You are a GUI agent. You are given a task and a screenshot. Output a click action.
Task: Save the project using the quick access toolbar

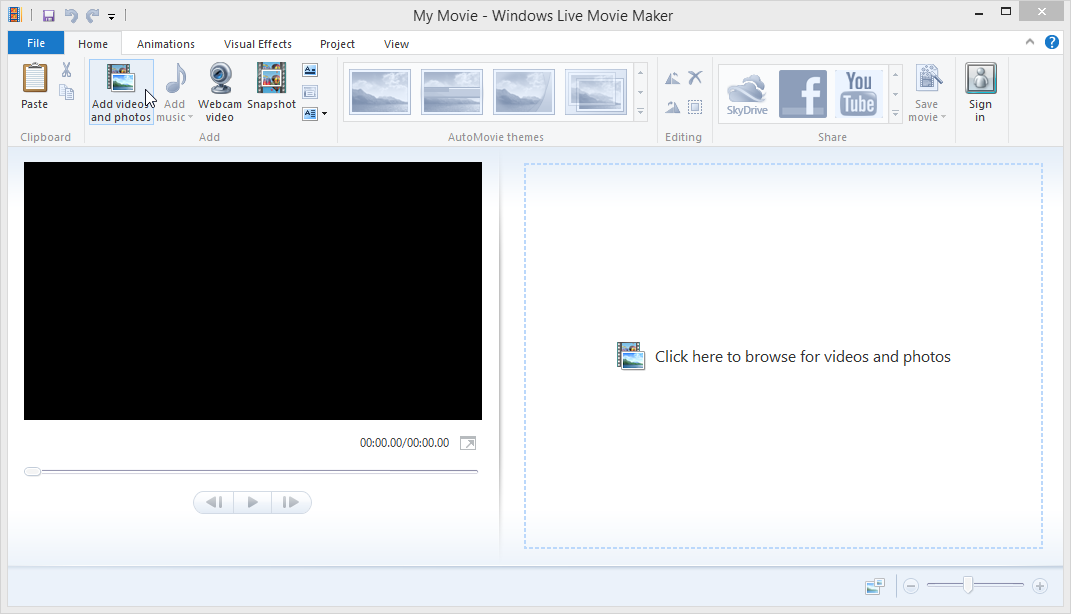(47, 15)
